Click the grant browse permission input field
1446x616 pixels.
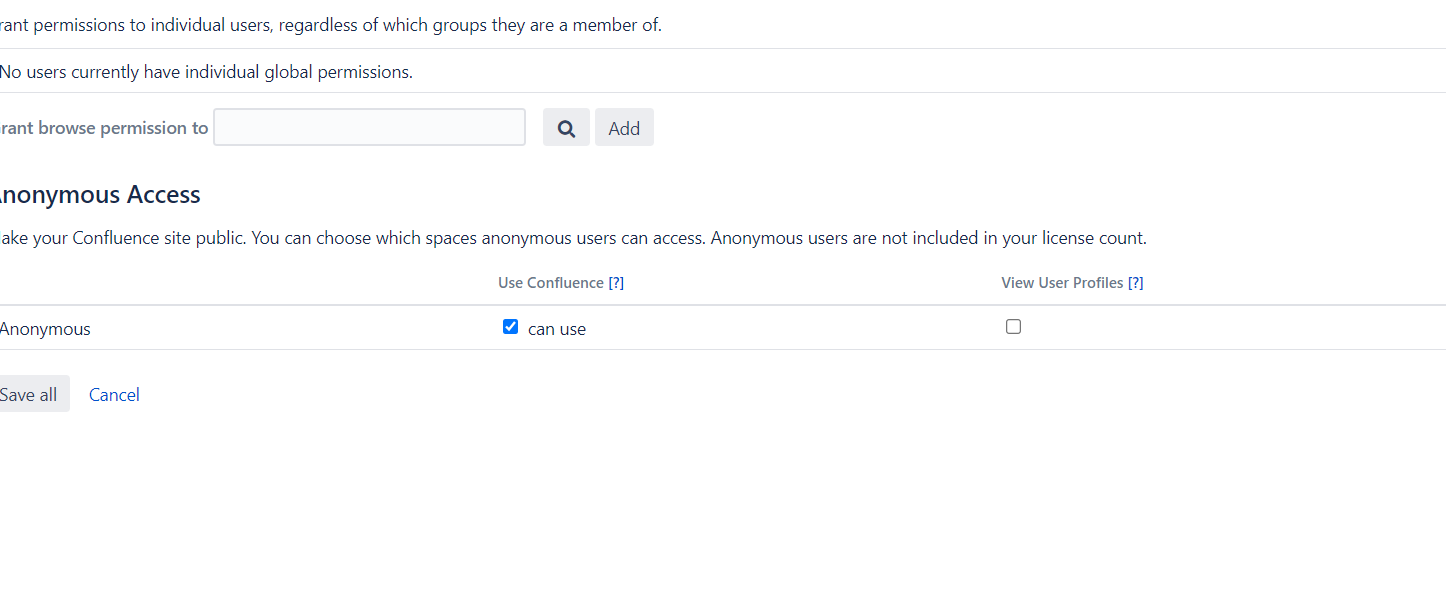(x=368, y=127)
